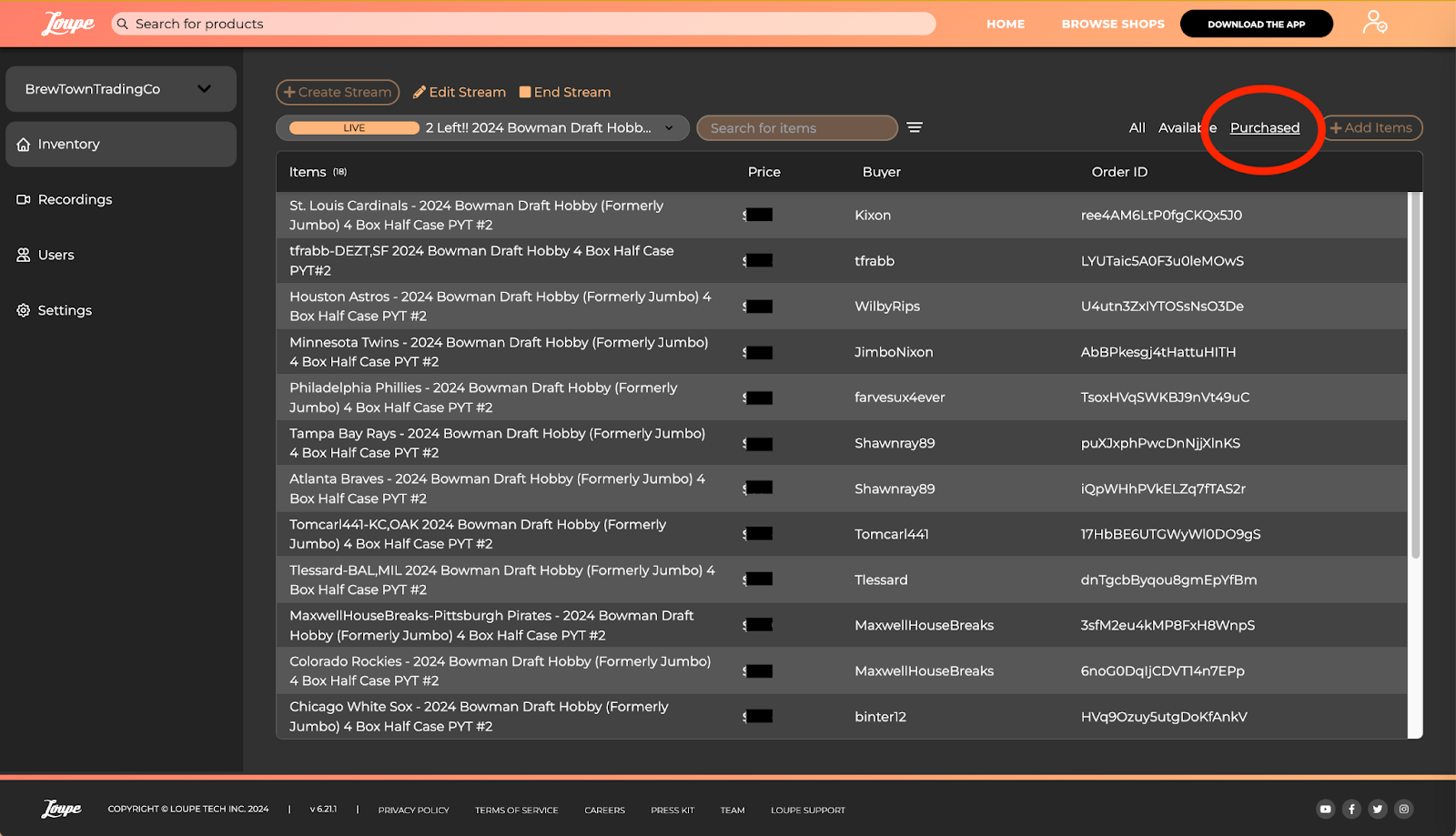This screenshot has height=836, width=1456.
Task: Open the Twitter icon in footer
Action: (x=1378, y=809)
